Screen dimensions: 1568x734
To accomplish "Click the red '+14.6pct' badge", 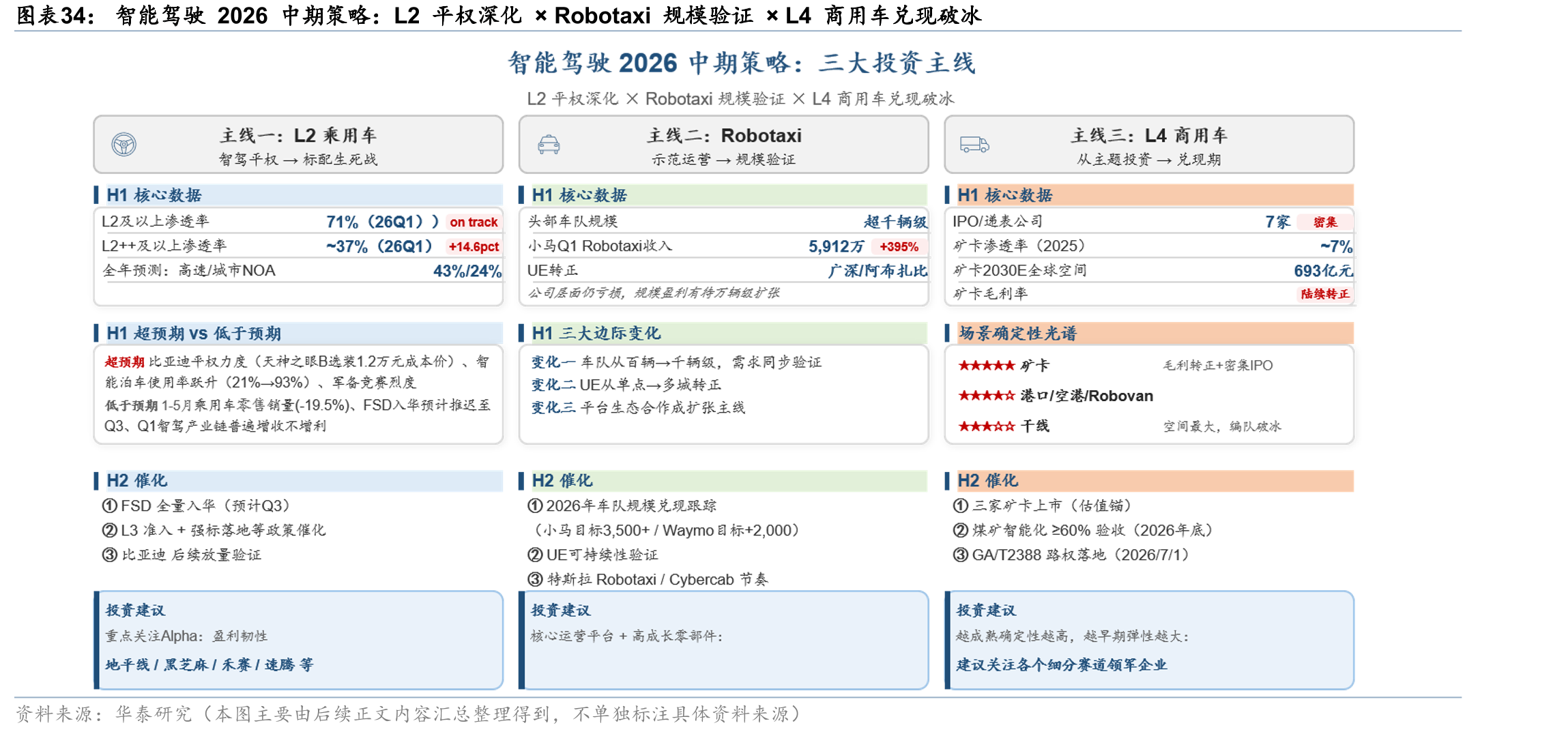I will (474, 247).
